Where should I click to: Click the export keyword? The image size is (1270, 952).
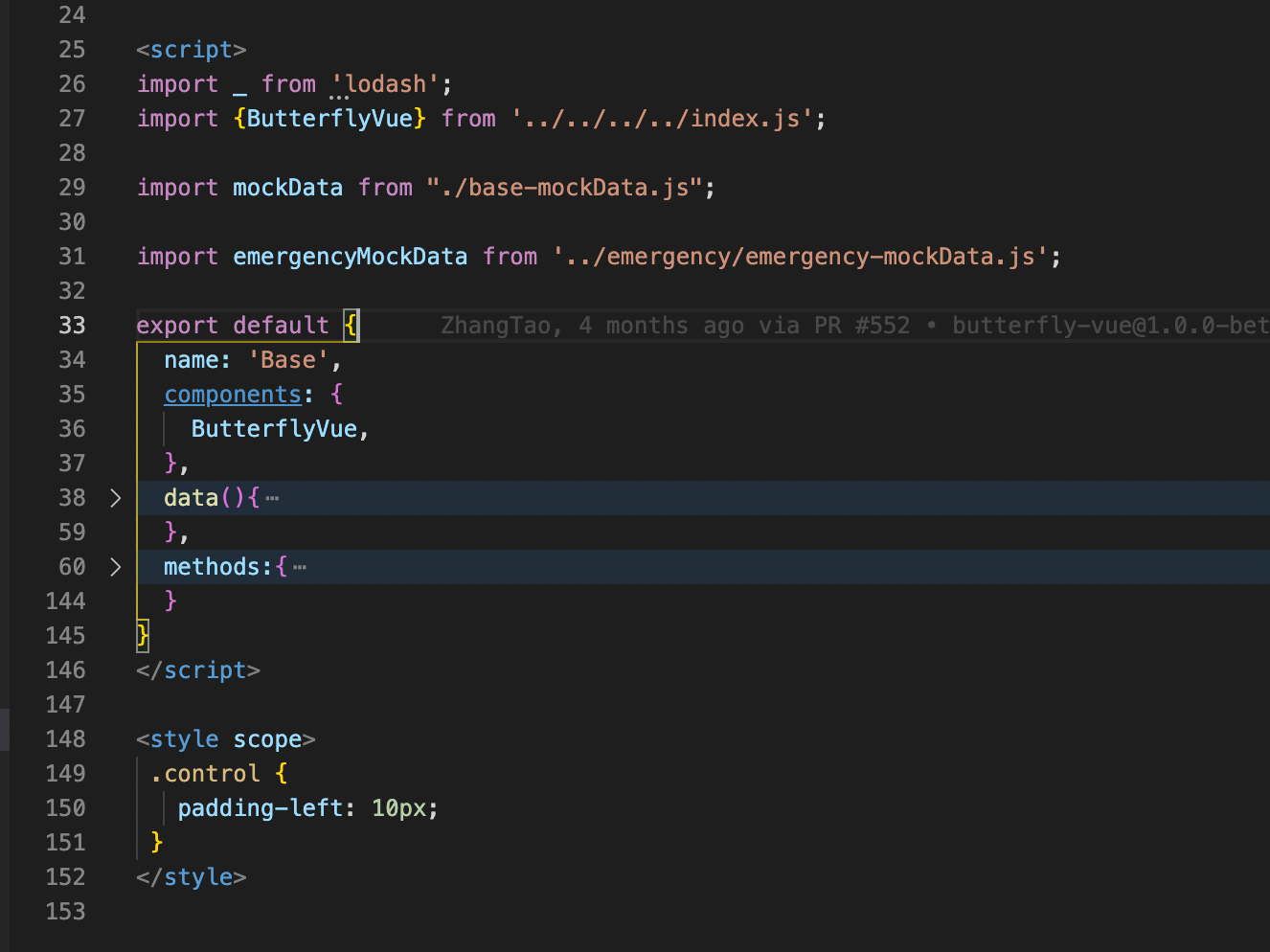[177, 326]
